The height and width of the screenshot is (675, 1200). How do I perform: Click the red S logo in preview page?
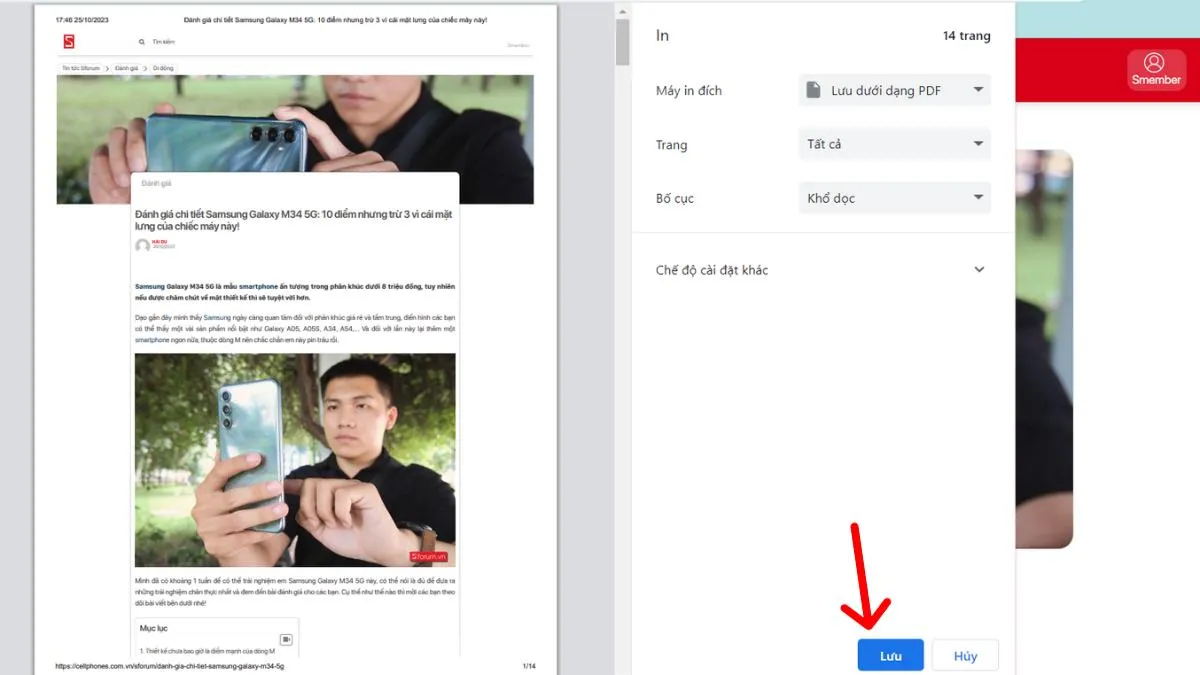pyautogui.click(x=69, y=41)
